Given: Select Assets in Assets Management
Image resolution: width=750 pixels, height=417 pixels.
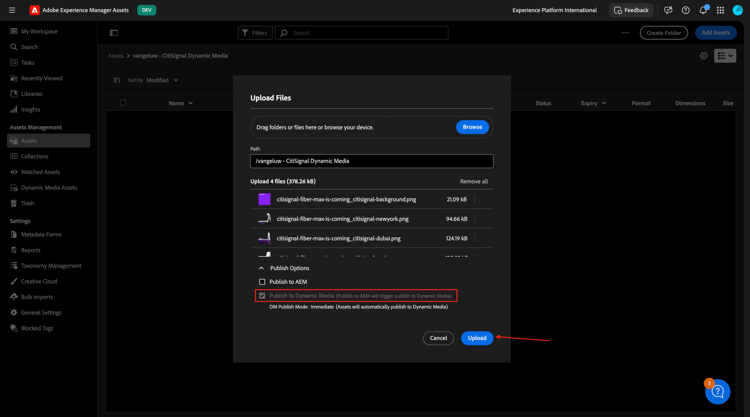Looking at the screenshot, I should coord(48,141).
